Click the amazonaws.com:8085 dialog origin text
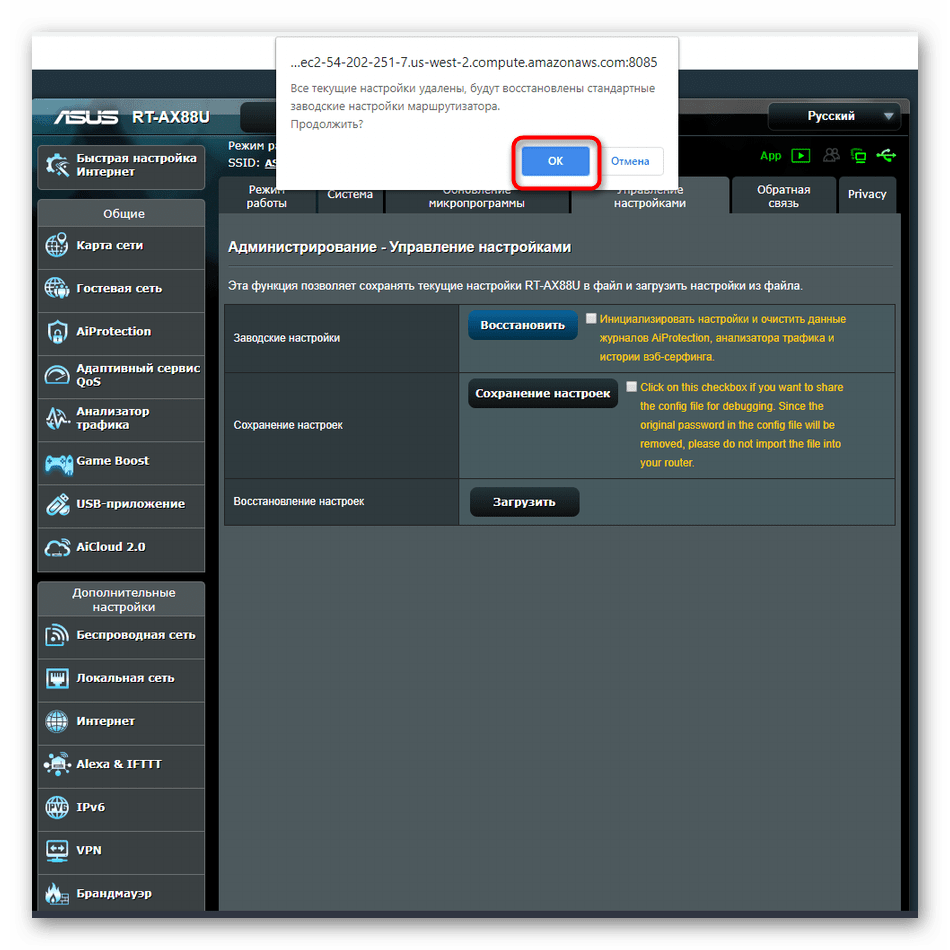This screenshot has height=950, width=950. click(474, 62)
